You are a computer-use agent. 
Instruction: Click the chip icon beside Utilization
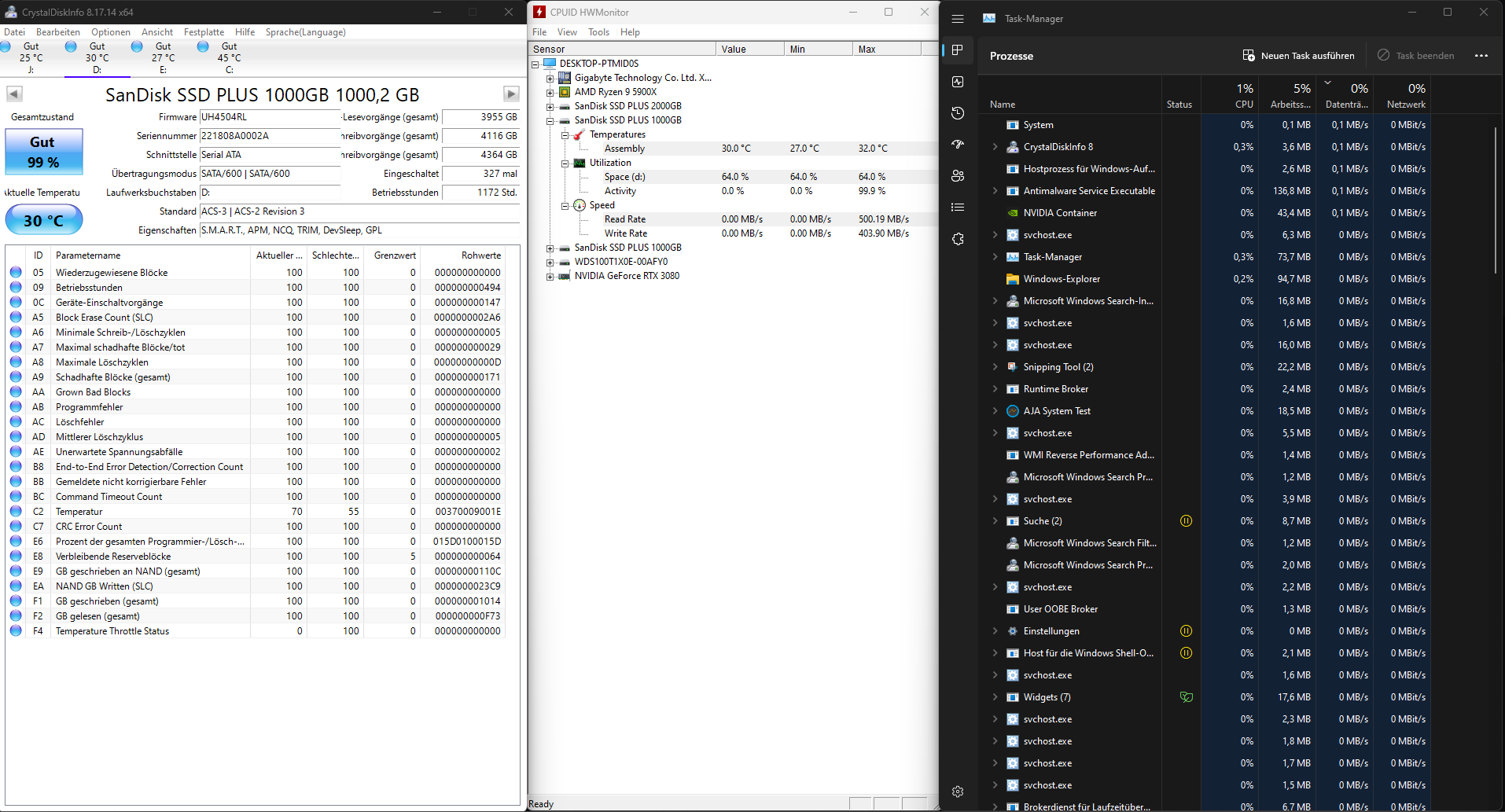click(580, 163)
